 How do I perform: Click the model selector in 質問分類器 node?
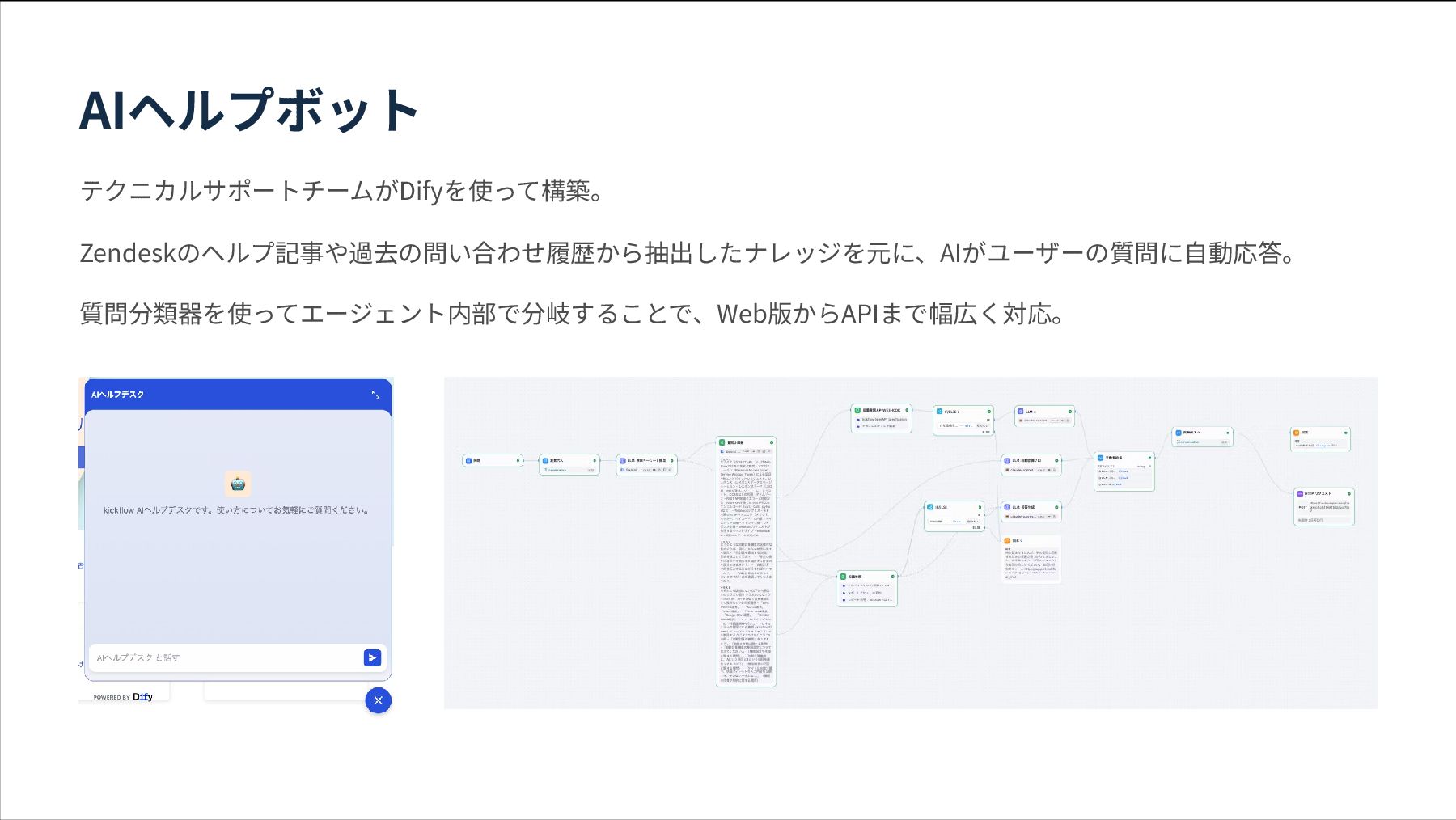pos(746,451)
